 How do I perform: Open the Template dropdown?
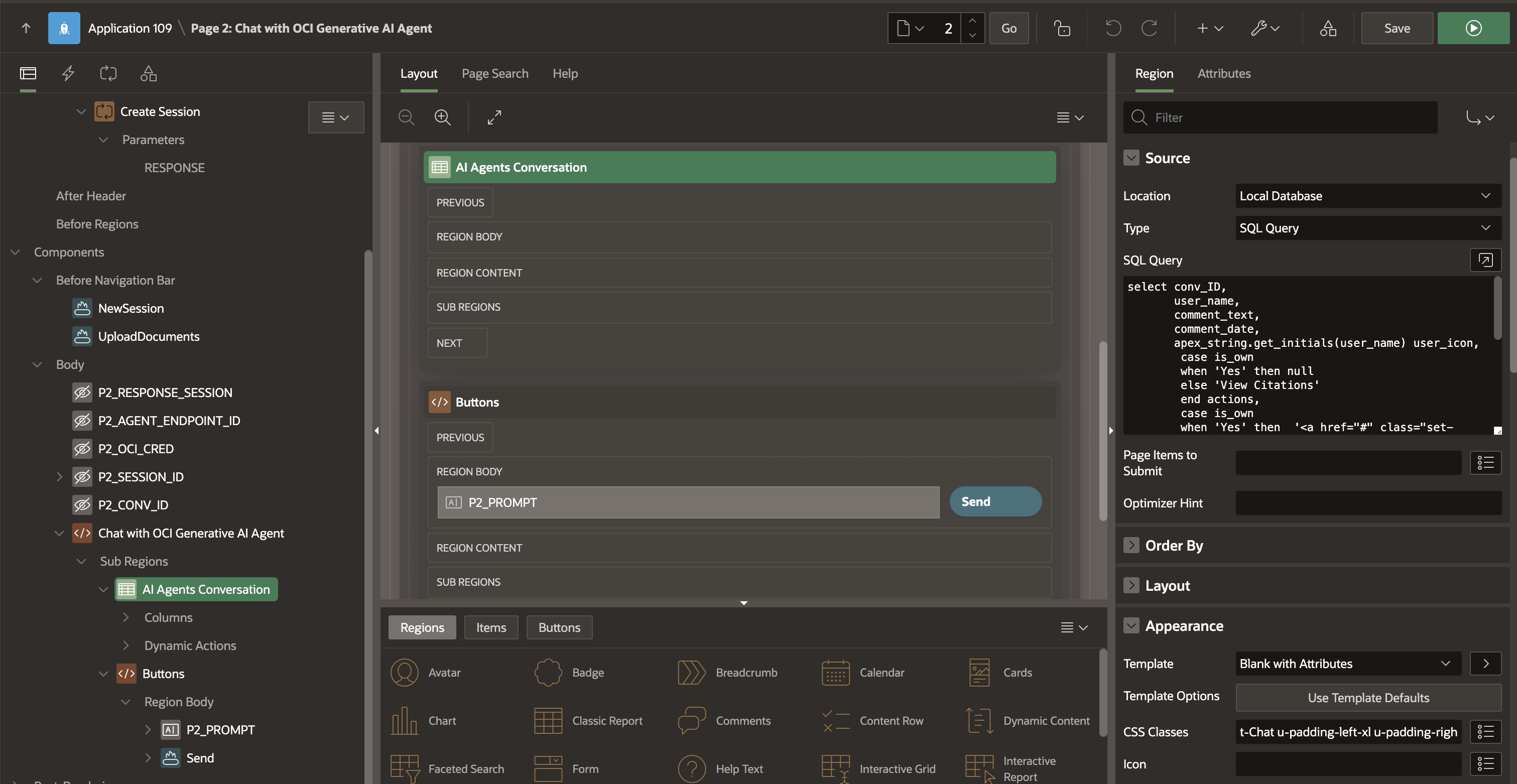pos(1347,664)
